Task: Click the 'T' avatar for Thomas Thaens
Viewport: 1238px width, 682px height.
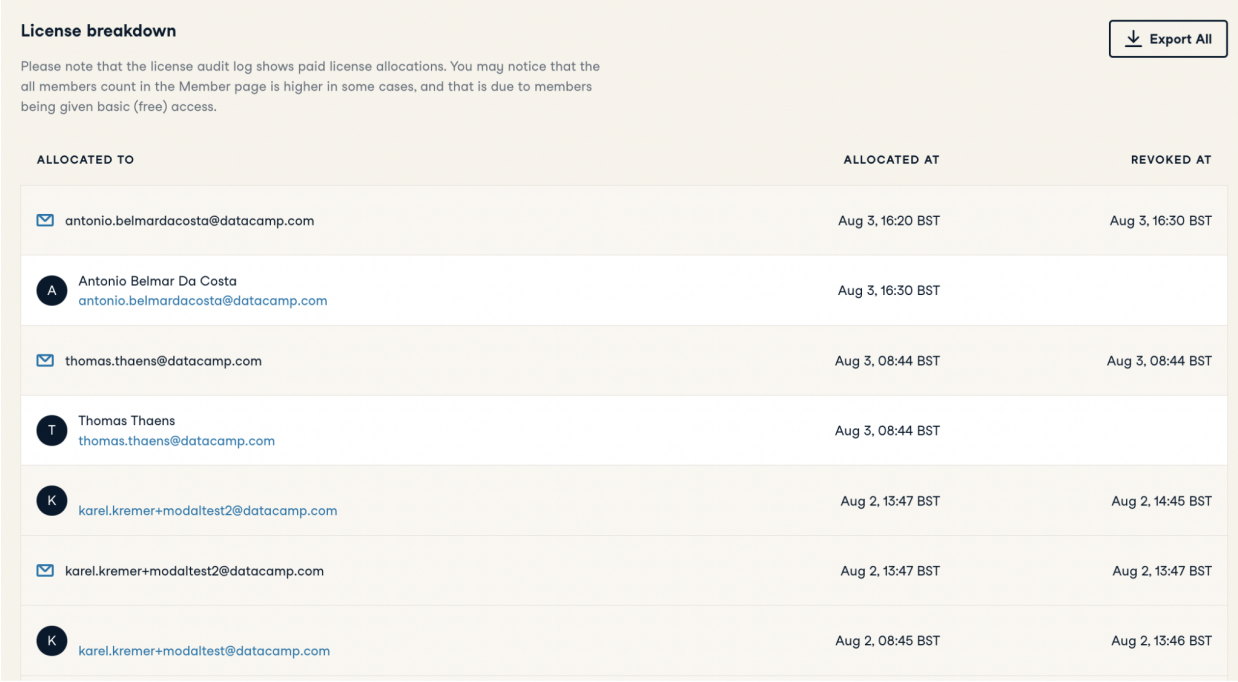Action: click(52, 431)
